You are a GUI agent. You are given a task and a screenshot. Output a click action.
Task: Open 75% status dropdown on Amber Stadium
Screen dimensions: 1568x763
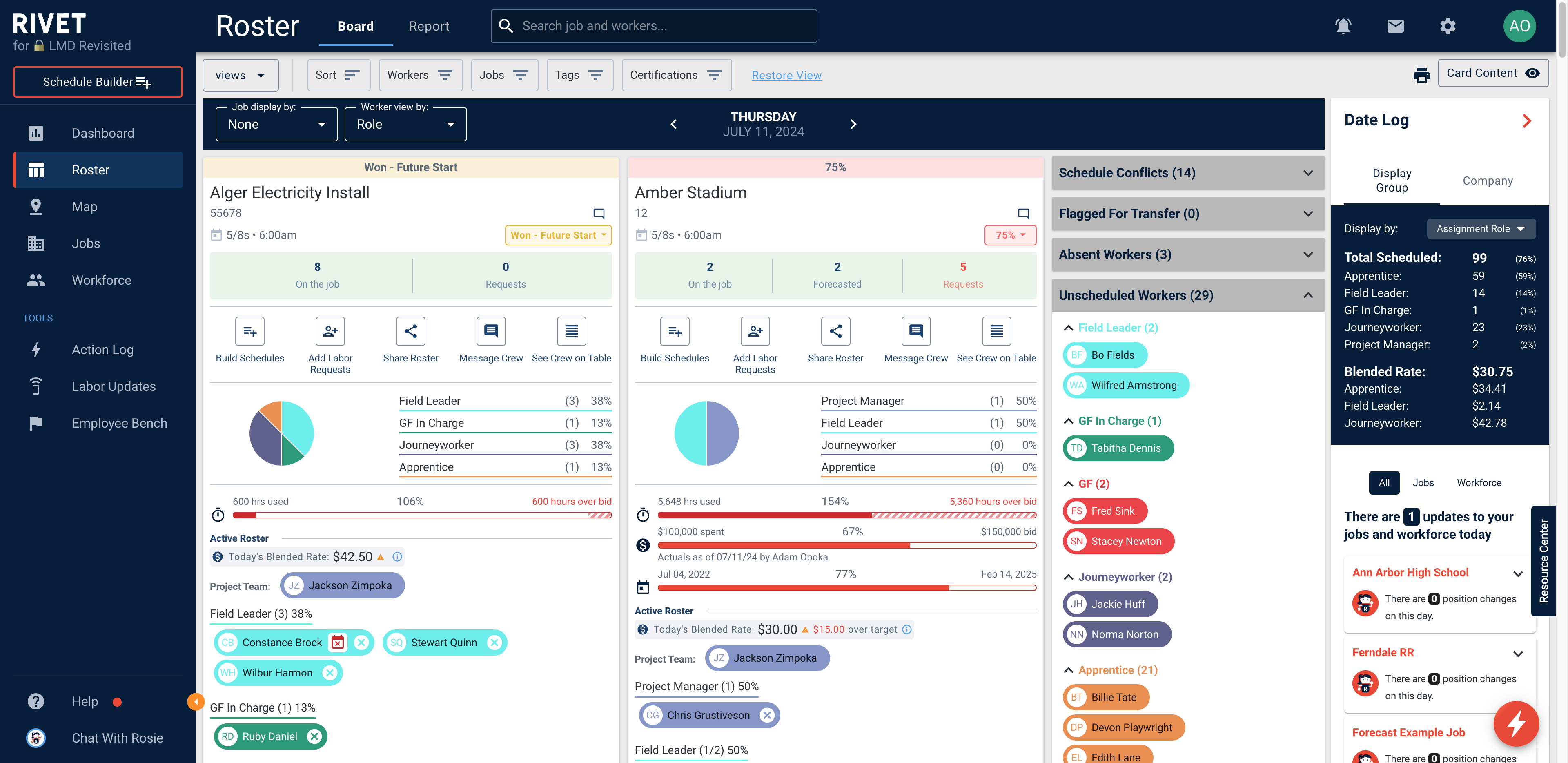(1010, 235)
